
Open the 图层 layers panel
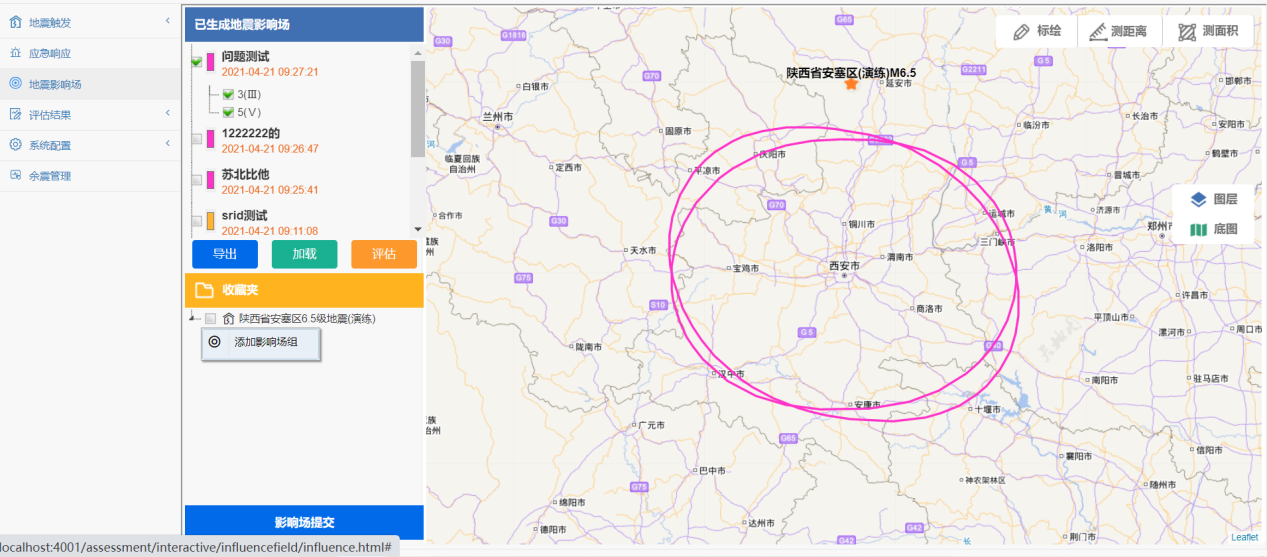click(1214, 199)
